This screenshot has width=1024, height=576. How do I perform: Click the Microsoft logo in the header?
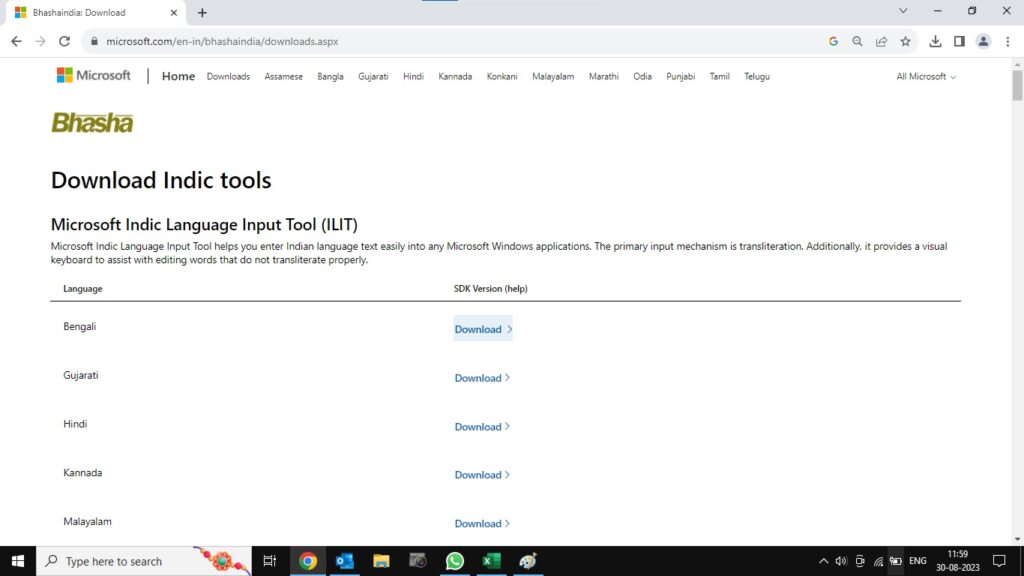click(x=93, y=75)
